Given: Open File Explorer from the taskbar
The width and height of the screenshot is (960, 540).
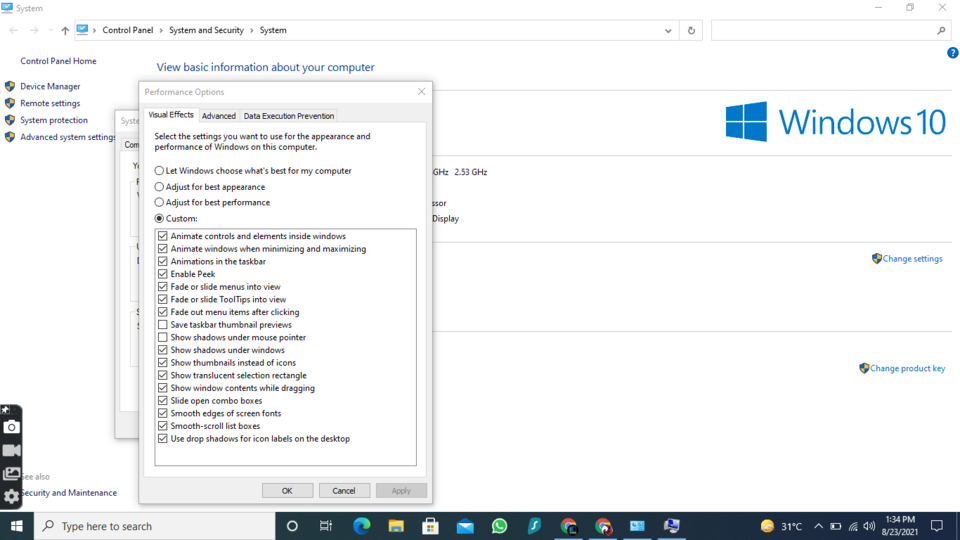Looking at the screenshot, I should tap(396, 526).
